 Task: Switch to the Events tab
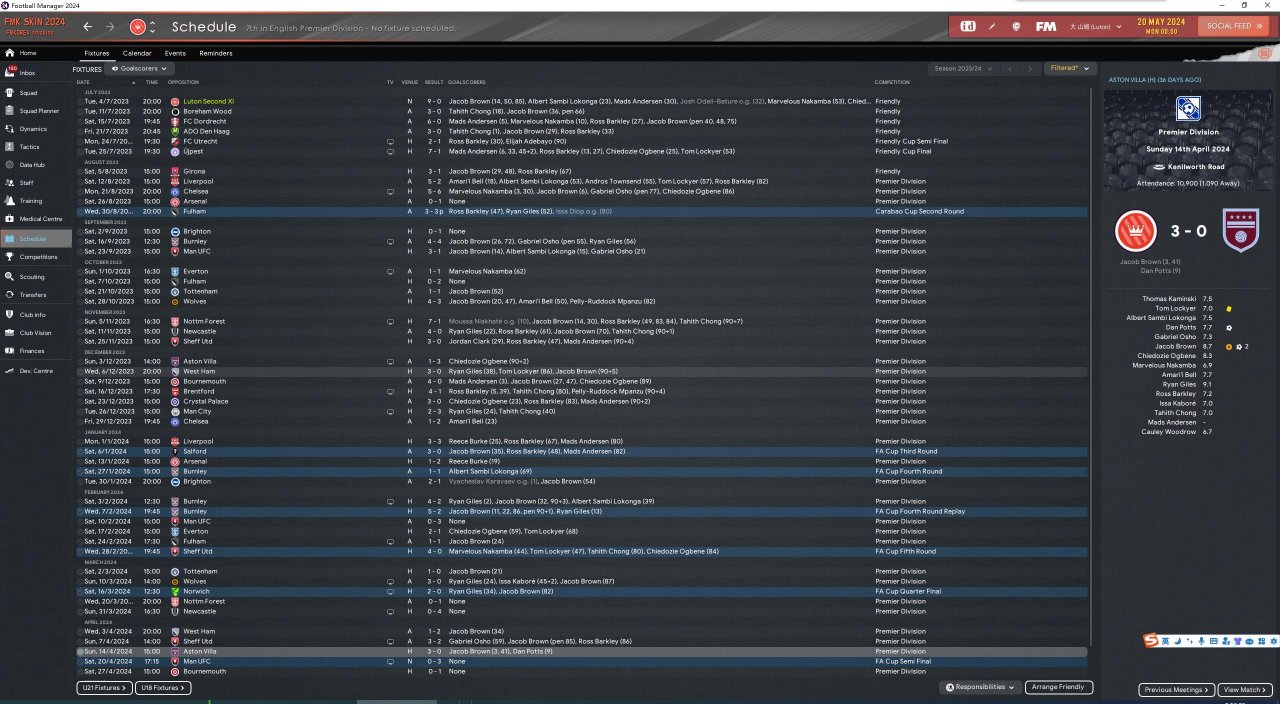pos(175,53)
